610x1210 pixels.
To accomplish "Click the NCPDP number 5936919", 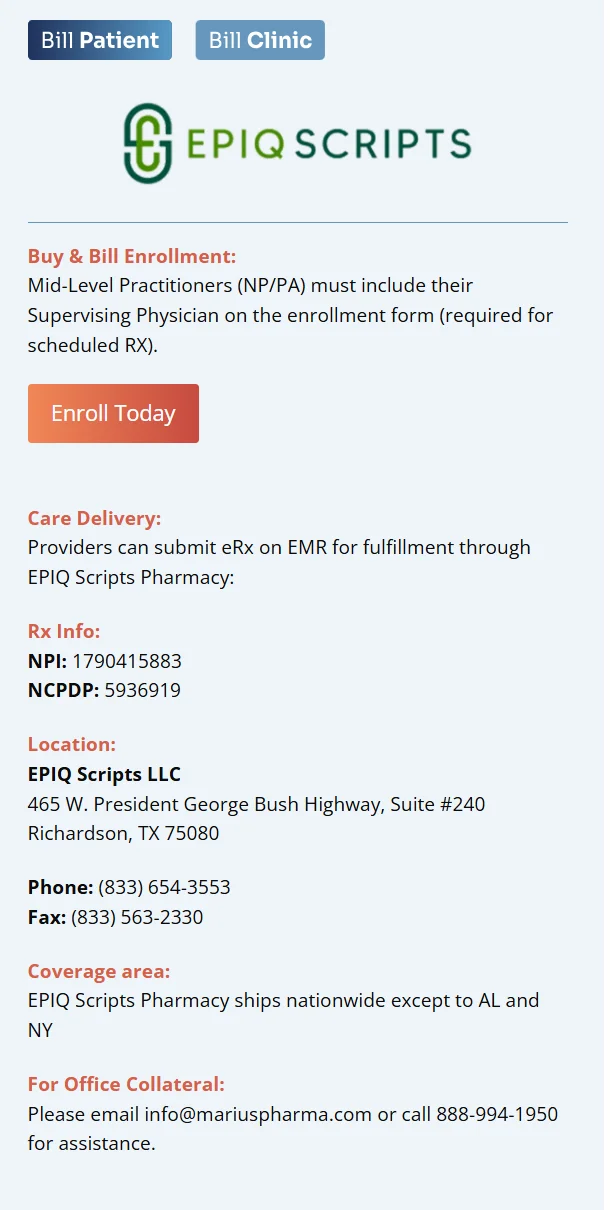I will coord(142,690).
